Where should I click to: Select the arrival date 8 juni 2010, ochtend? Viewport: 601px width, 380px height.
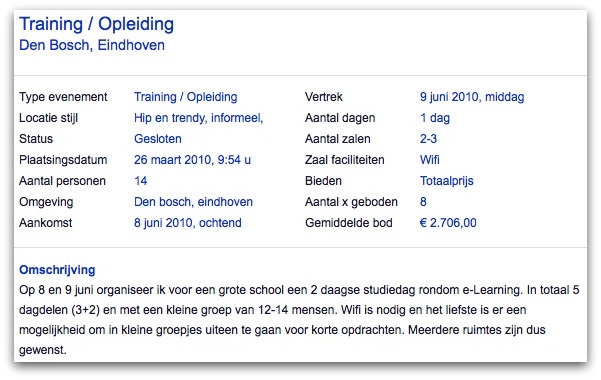click(188, 223)
